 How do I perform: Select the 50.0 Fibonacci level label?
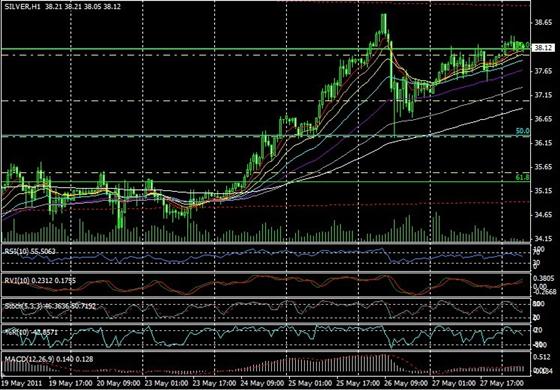[522, 131]
